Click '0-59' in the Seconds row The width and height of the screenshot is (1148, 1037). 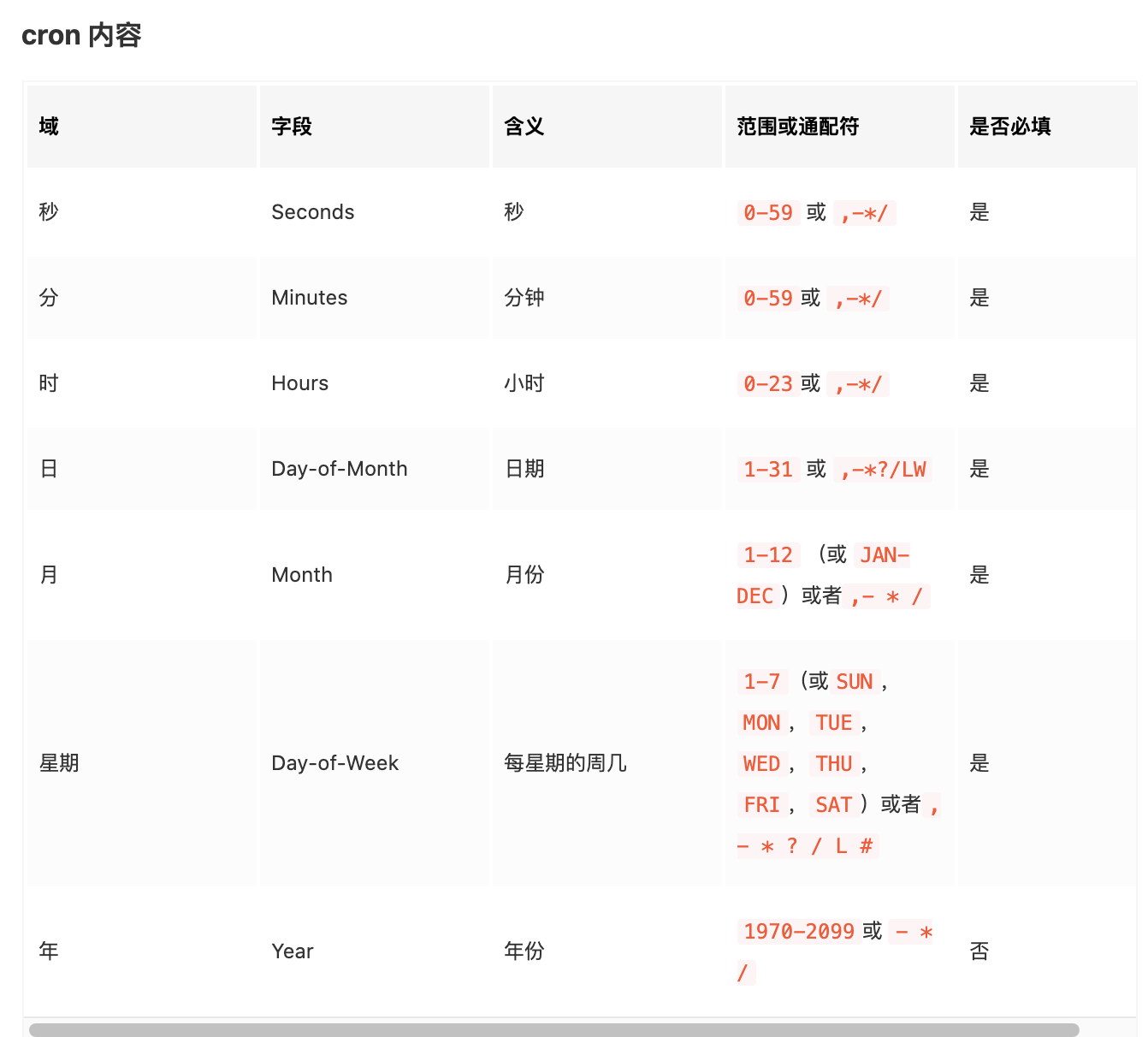[768, 213]
